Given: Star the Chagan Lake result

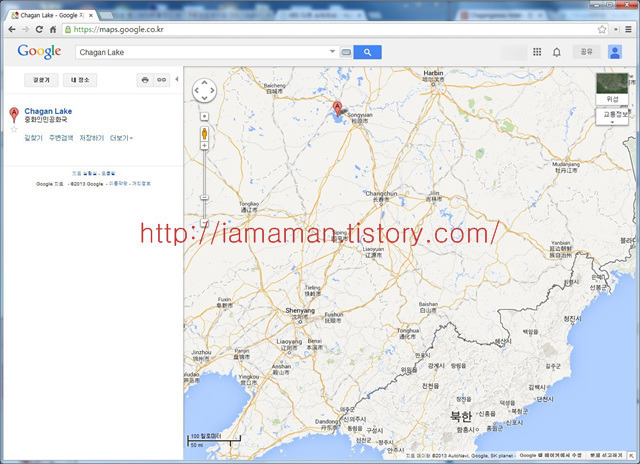Looking at the screenshot, I should pos(14,129).
